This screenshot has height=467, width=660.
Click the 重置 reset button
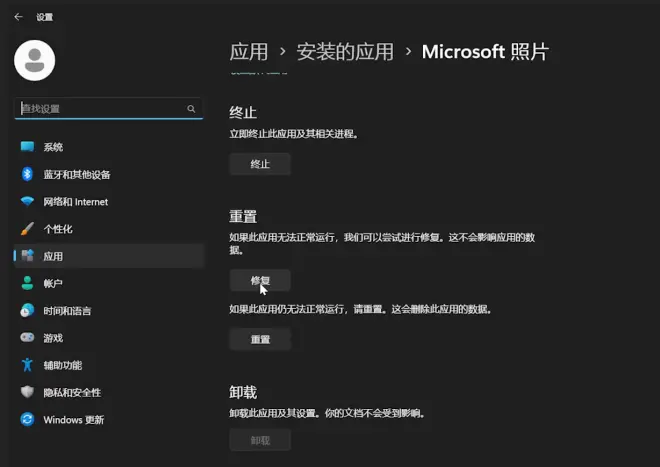point(260,339)
